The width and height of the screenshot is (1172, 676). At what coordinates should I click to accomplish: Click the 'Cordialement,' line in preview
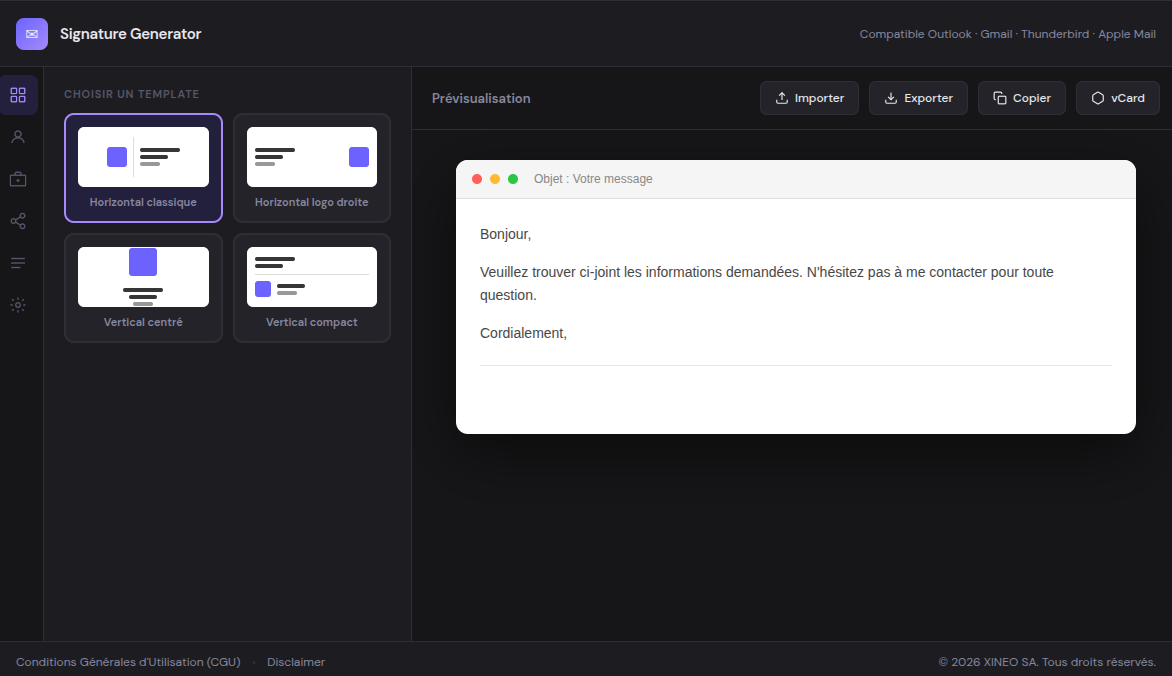523,333
